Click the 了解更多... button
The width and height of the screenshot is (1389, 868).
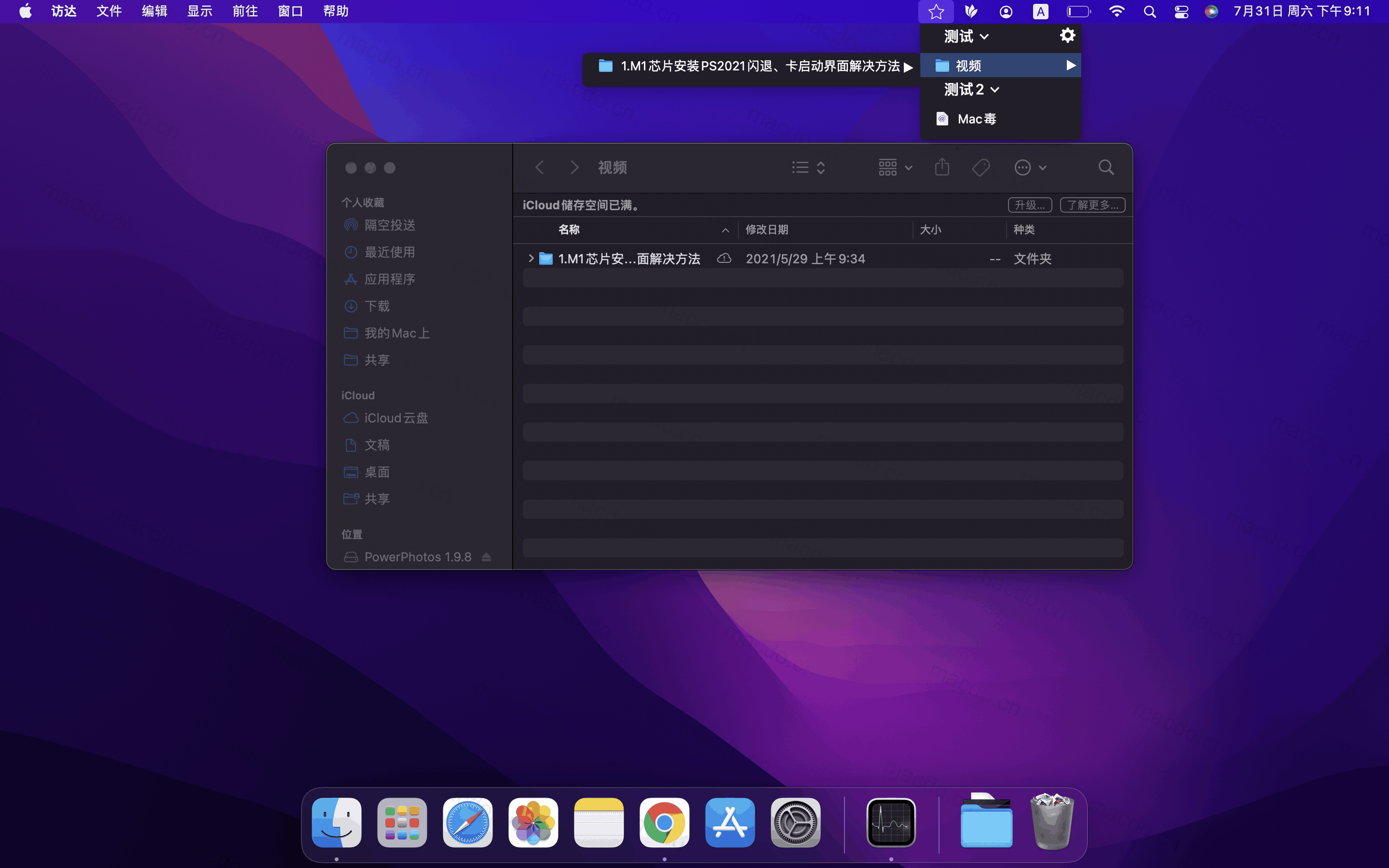pos(1092,205)
